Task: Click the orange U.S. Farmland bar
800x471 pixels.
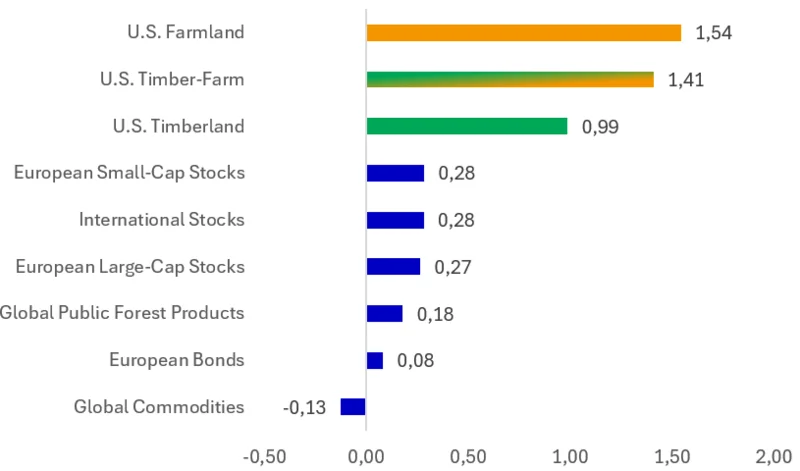Action: [523, 33]
